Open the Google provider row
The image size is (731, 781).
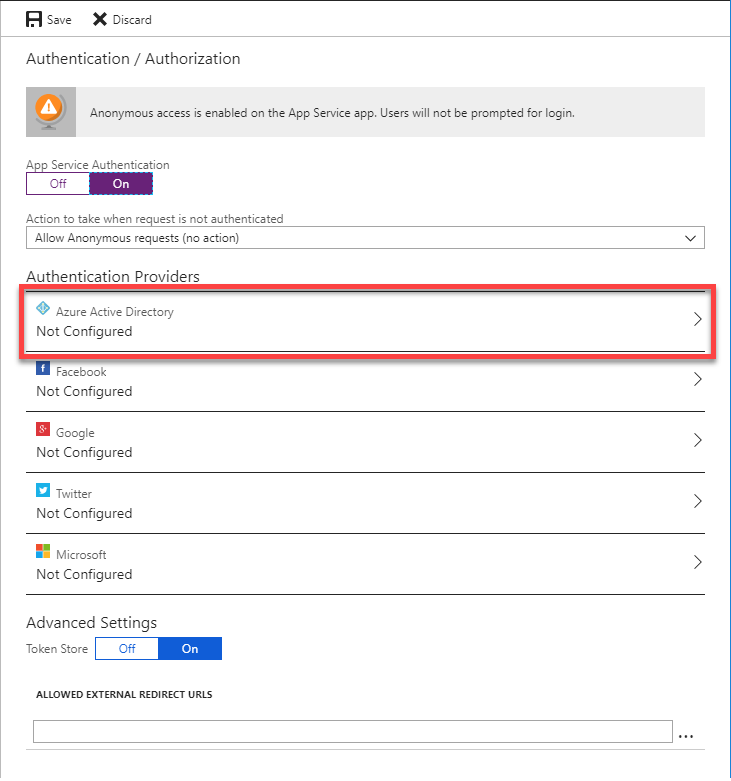point(365,442)
